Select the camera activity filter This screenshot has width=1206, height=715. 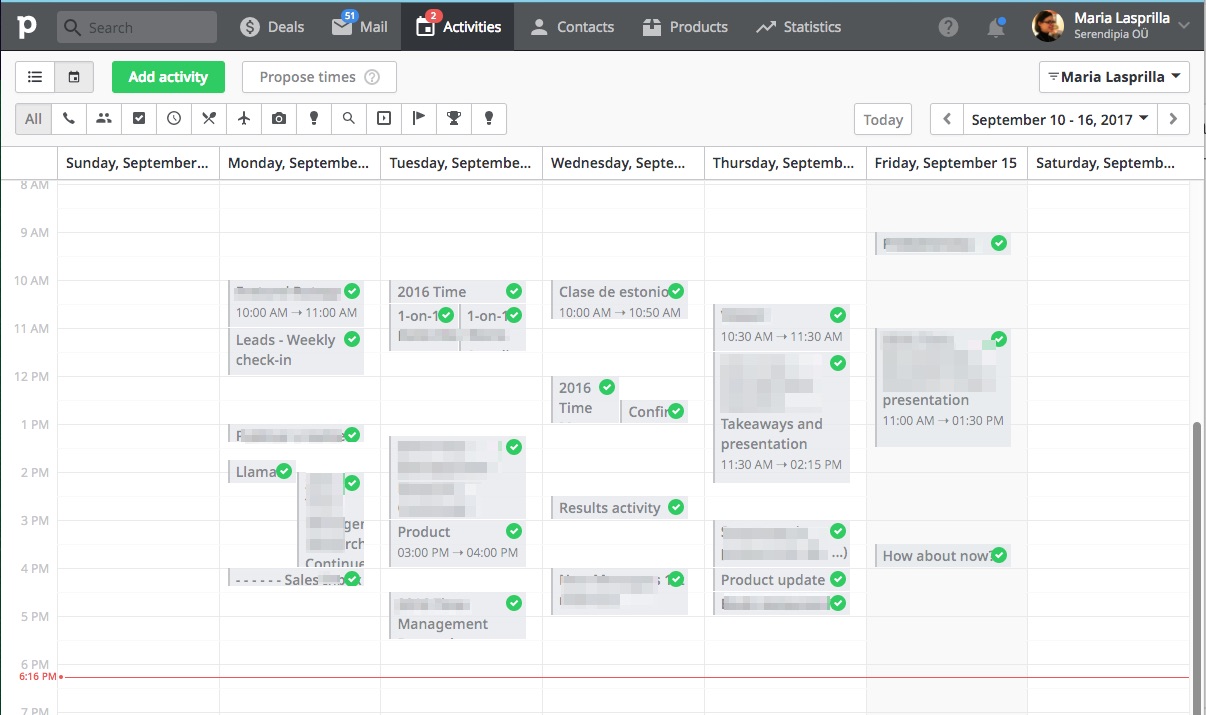(279, 119)
